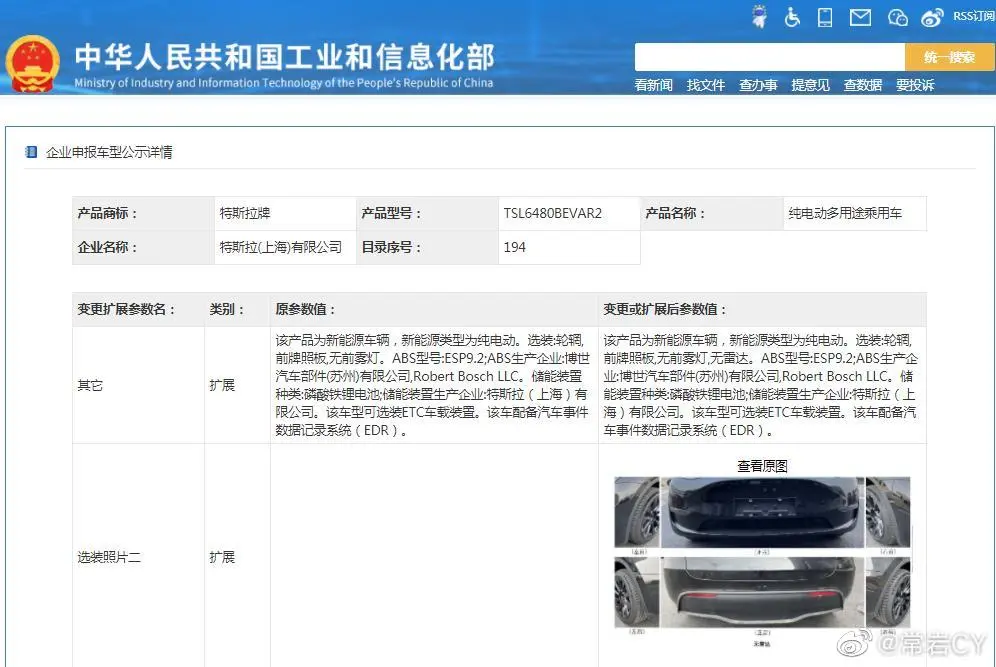
Task: Click the Tesla optional-equipment photo thumbnail
Action: (x=762, y=562)
